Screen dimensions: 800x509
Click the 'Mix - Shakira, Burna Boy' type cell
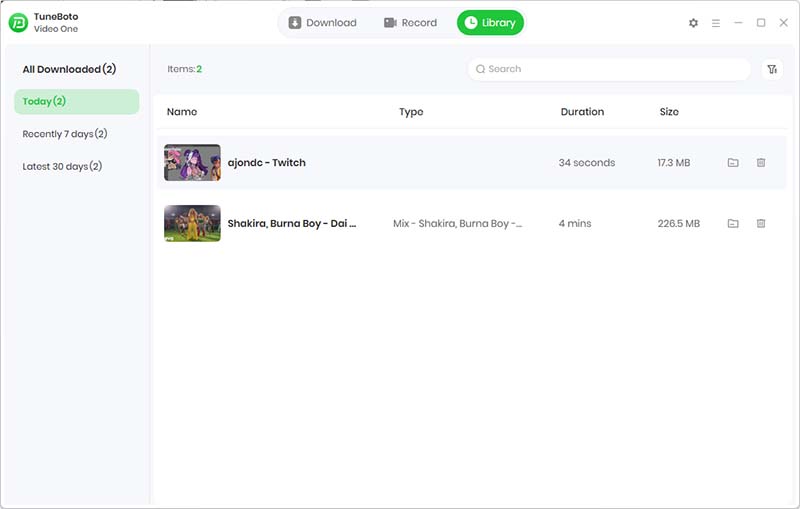[457, 223]
